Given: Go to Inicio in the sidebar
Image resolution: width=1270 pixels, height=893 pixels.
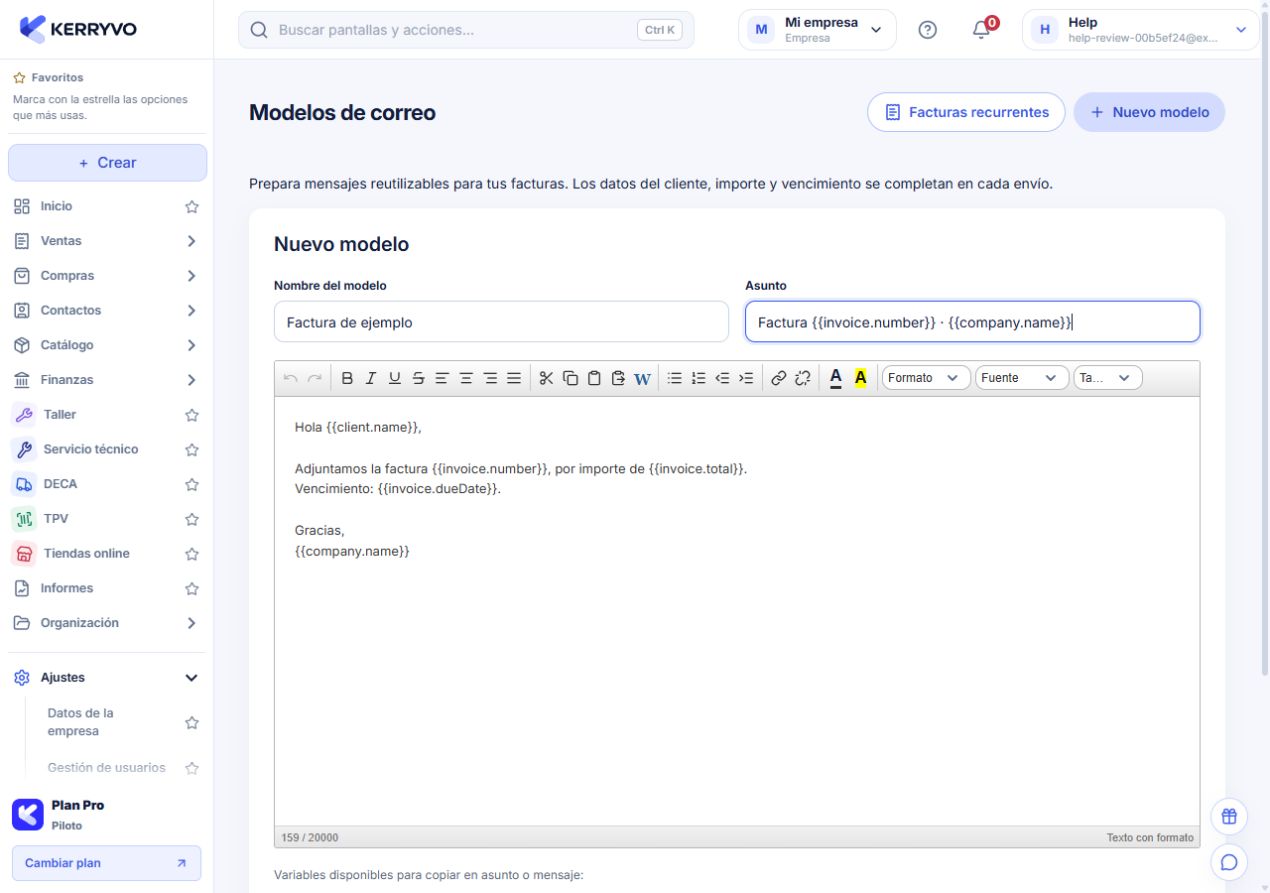Looking at the screenshot, I should (56, 206).
